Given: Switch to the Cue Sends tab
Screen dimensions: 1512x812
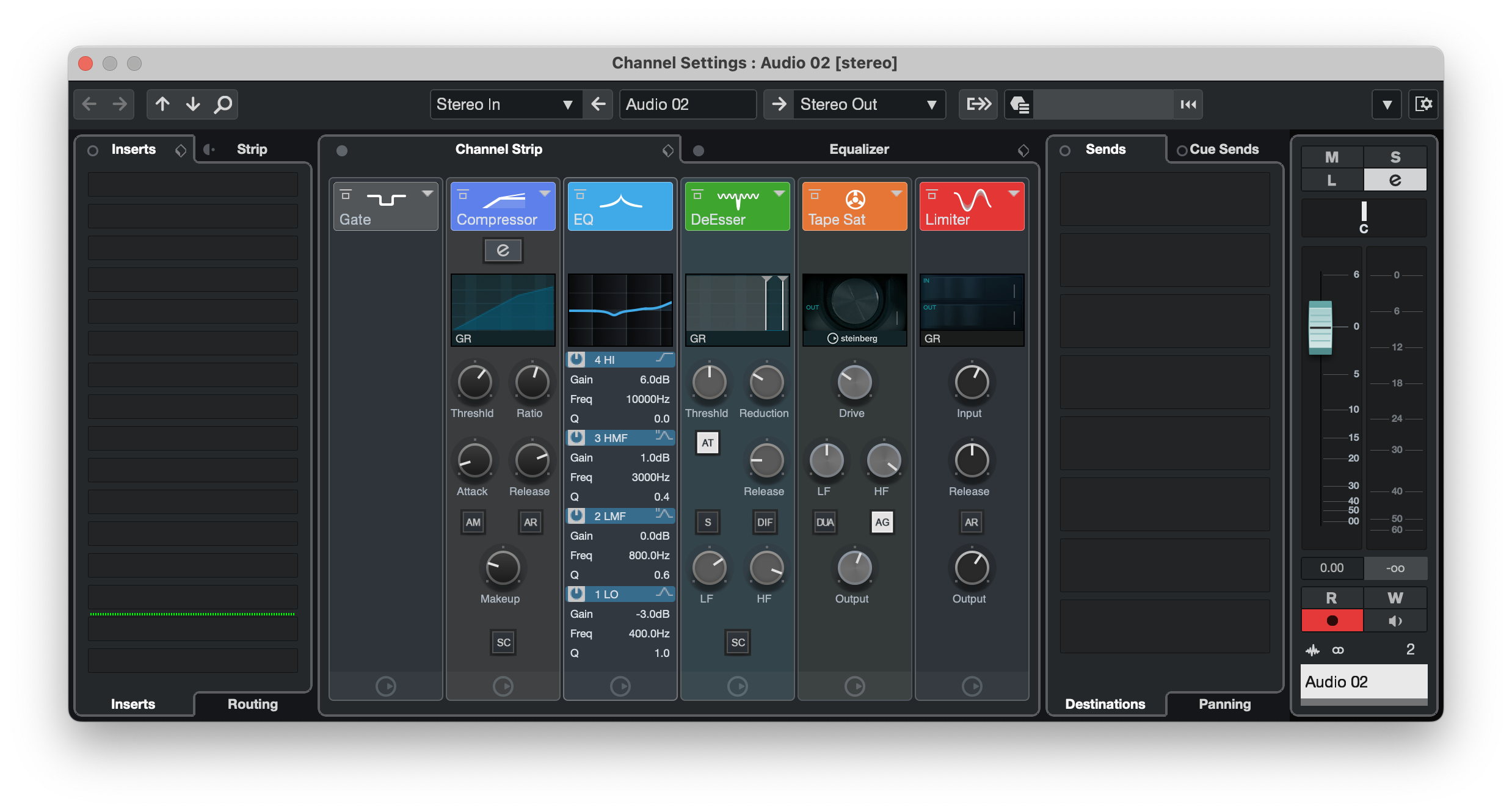Looking at the screenshot, I should point(1223,148).
